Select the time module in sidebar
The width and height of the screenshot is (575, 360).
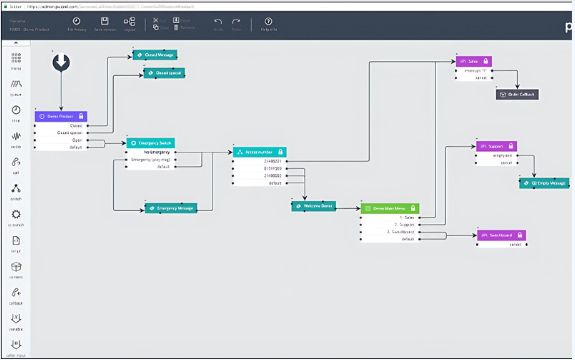[x=16, y=113]
